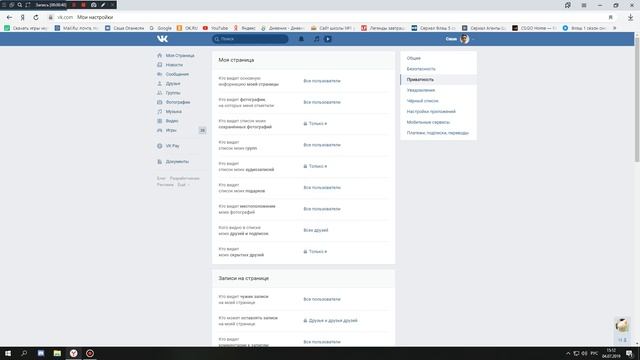Open the notifications bell in VK header
Viewport: 640px width, 360px height.
[301, 39]
